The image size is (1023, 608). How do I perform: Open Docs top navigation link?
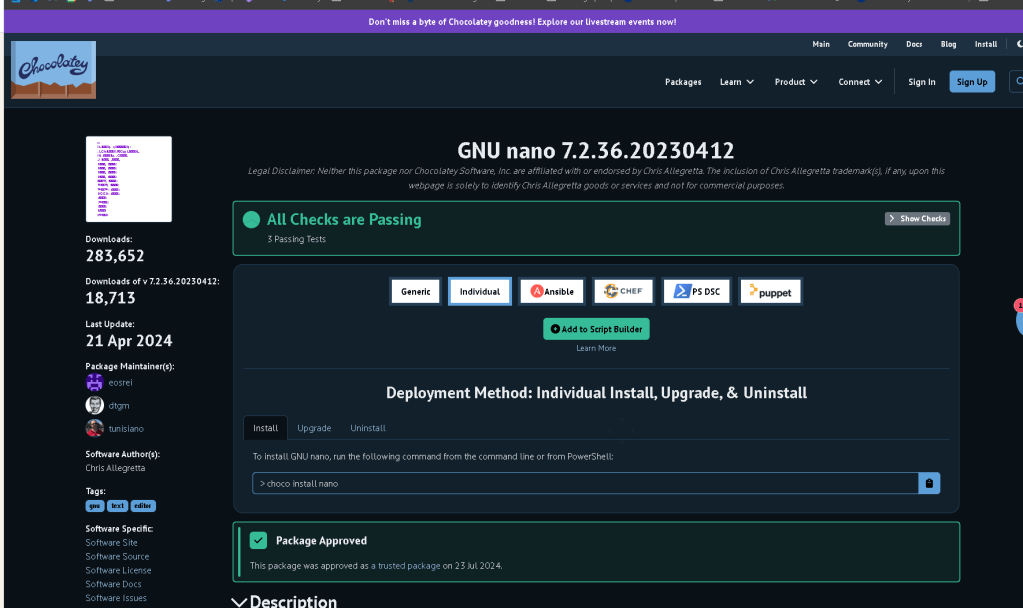pyautogui.click(x=914, y=44)
